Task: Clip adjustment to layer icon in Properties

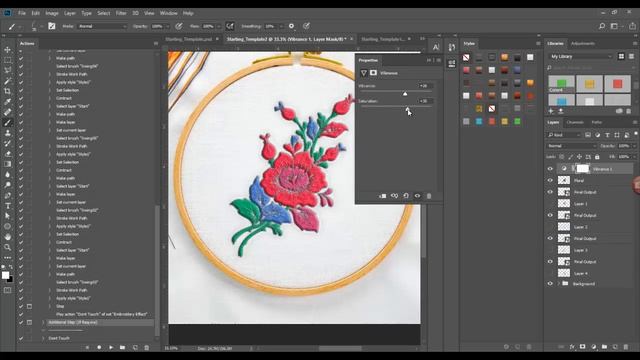Action: pos(382,196)
